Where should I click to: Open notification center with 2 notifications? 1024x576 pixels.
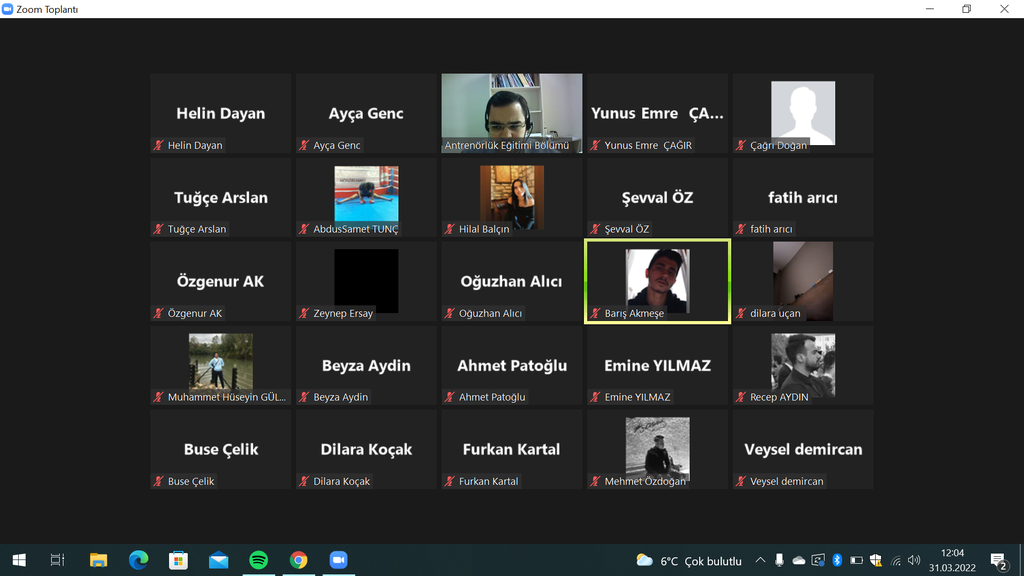[x=997, y=560]
